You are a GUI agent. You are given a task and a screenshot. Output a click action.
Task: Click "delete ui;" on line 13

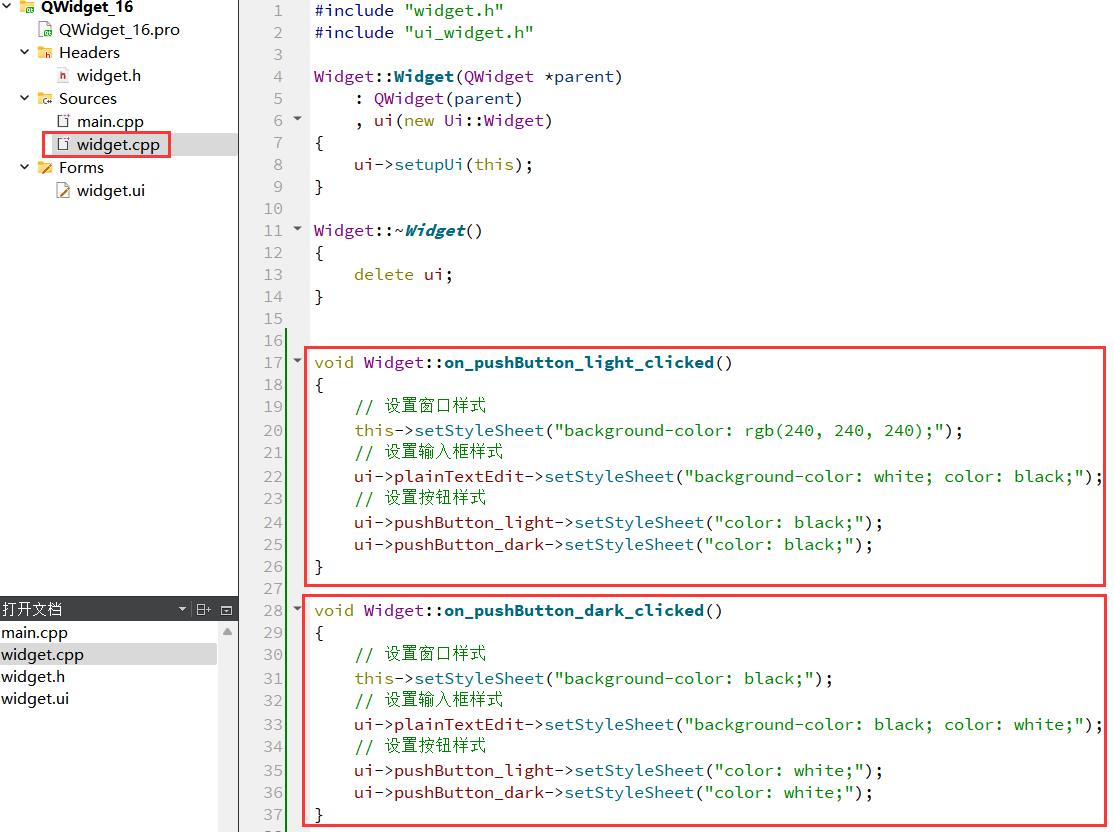tap(404, 275)
